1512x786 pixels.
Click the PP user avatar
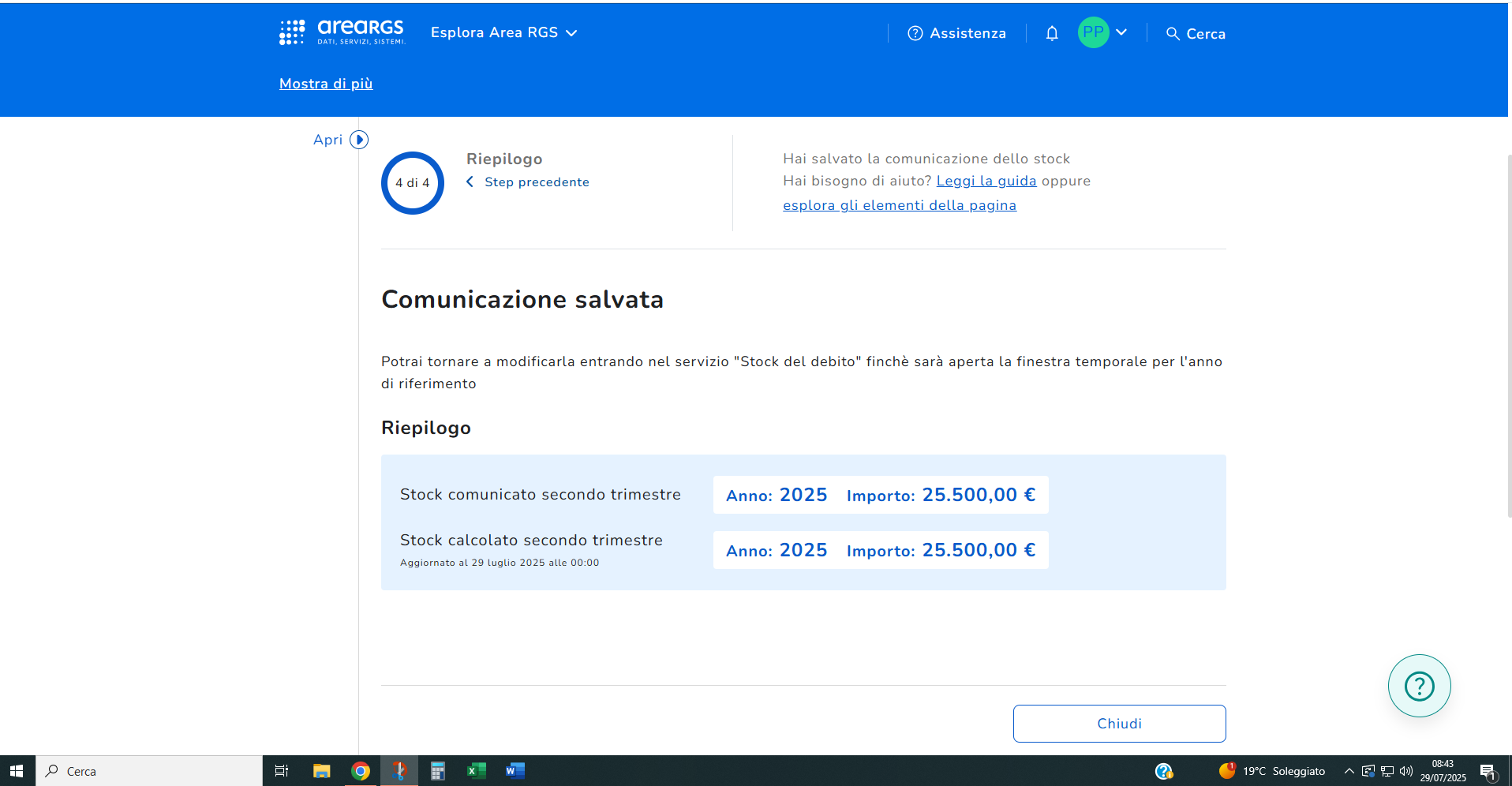pos(1093,32)
